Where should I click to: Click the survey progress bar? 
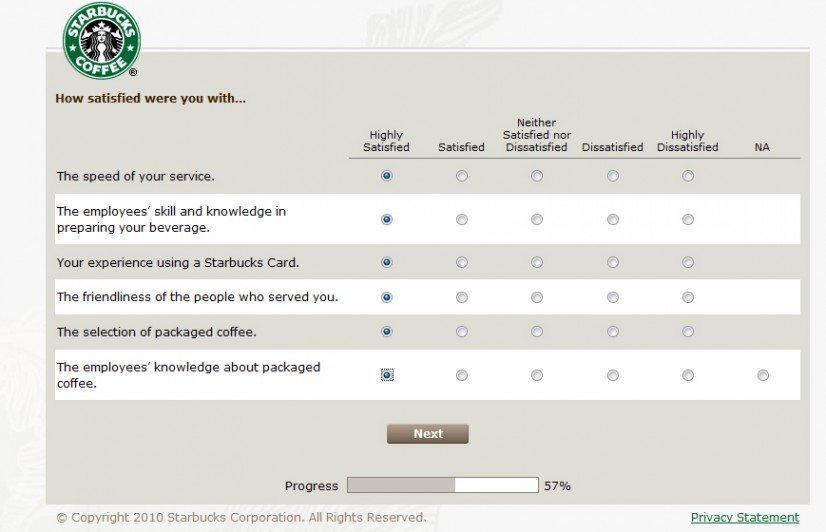[x=442, y=485]
